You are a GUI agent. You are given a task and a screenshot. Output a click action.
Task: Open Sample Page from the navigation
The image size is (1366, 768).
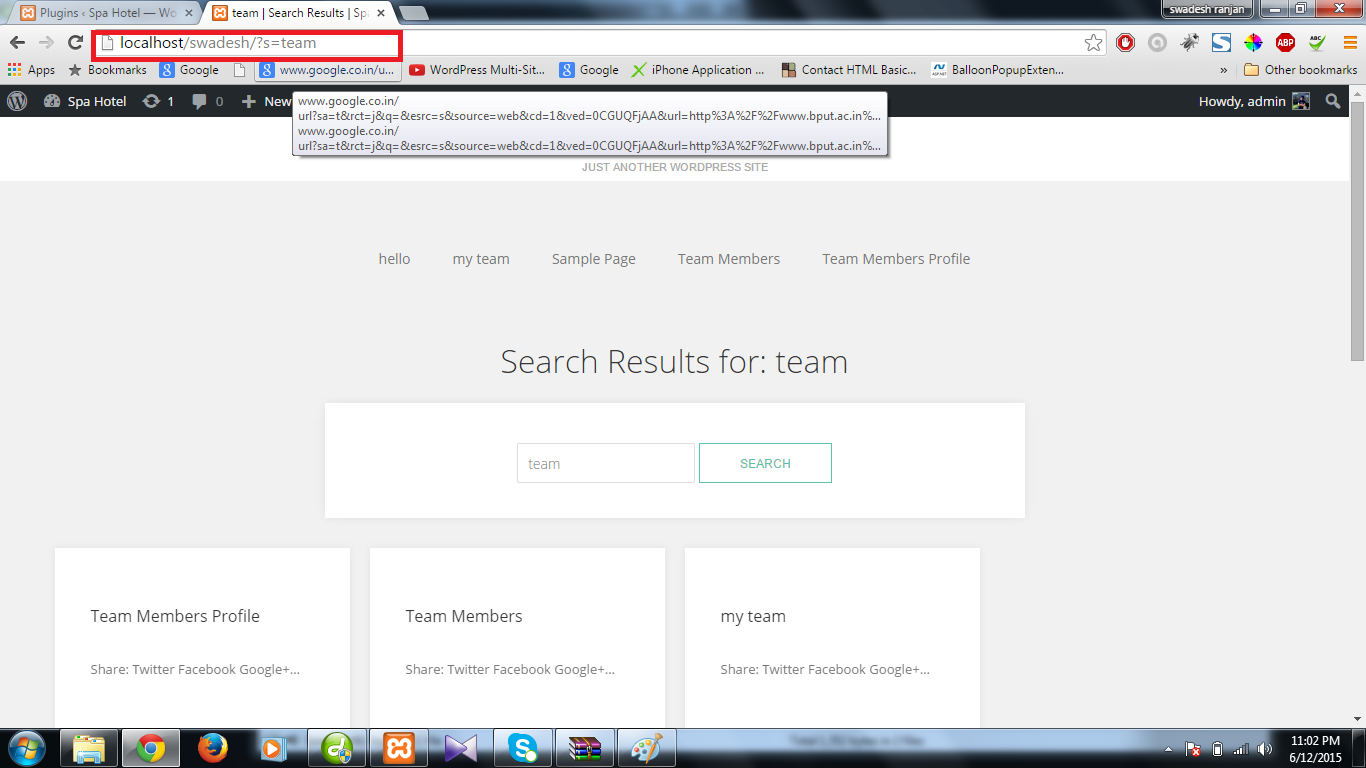point(594,259)
